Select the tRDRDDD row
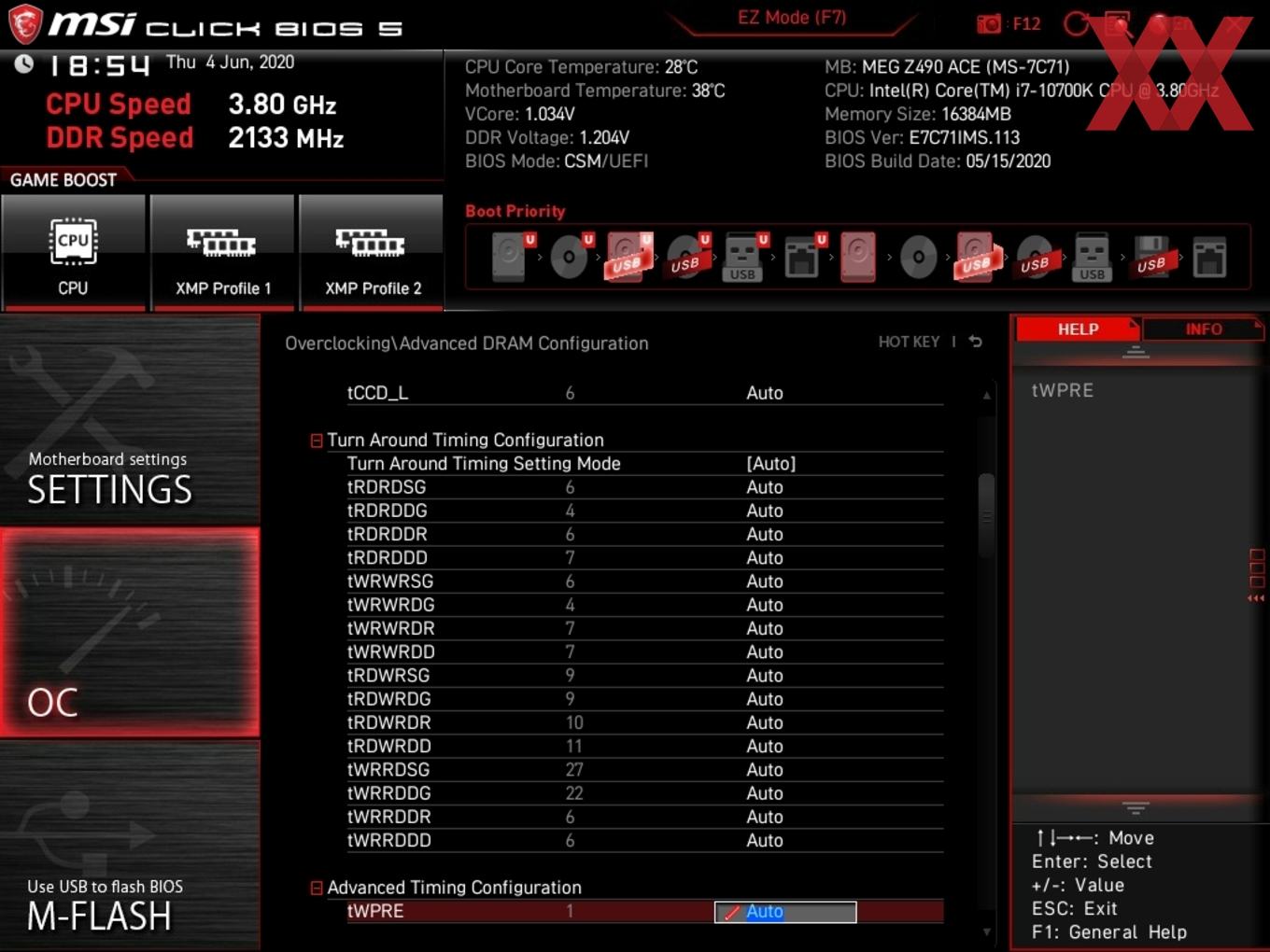1270x952 pixels. coord(644,558)
